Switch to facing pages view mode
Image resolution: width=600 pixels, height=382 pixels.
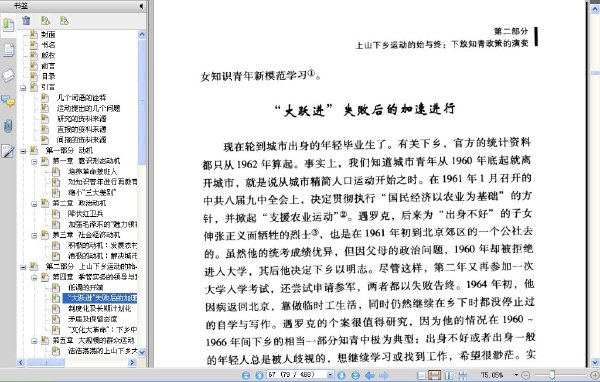coord(449,375)
